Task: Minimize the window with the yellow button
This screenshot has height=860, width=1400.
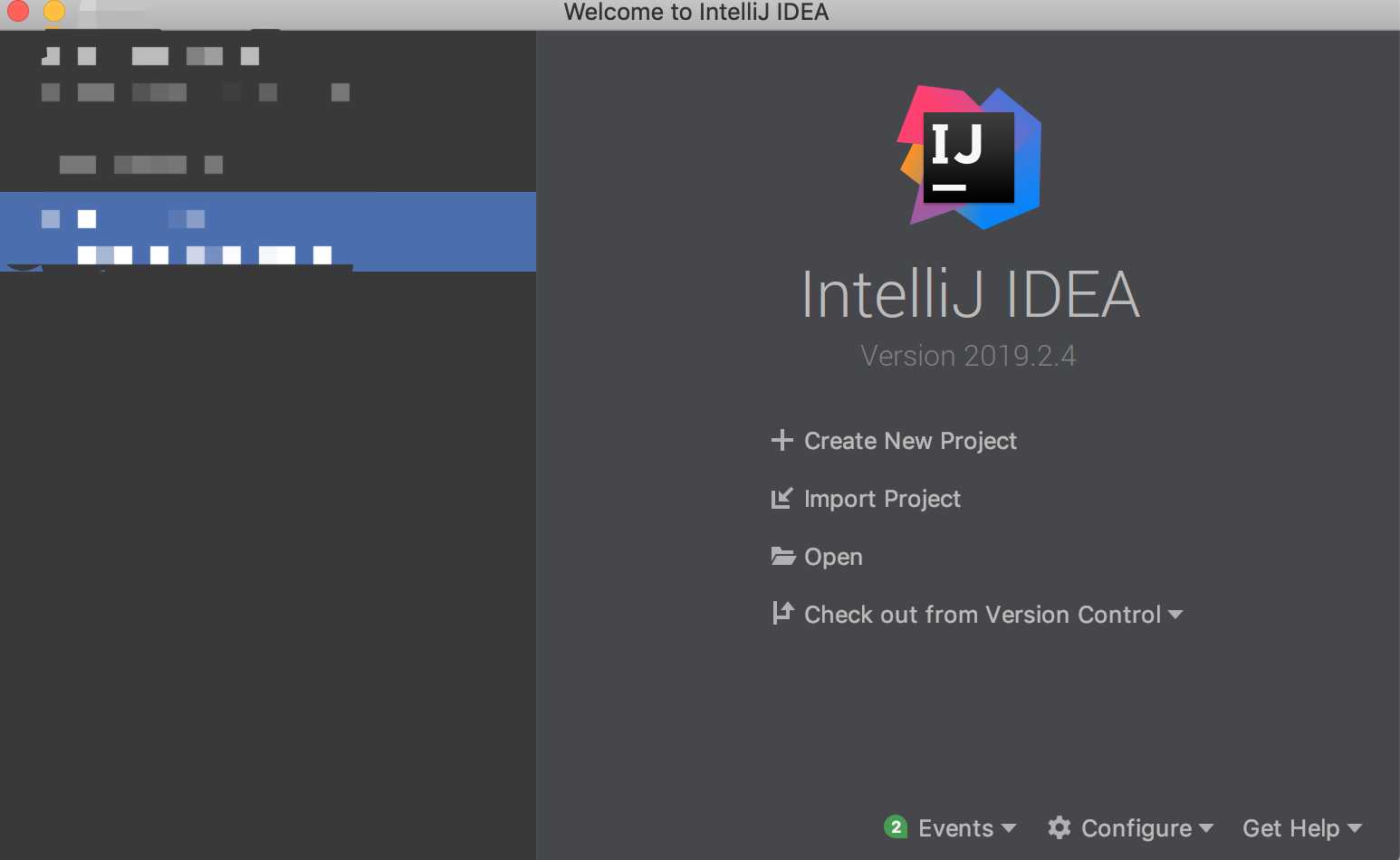Action: (x=54, y=11)
